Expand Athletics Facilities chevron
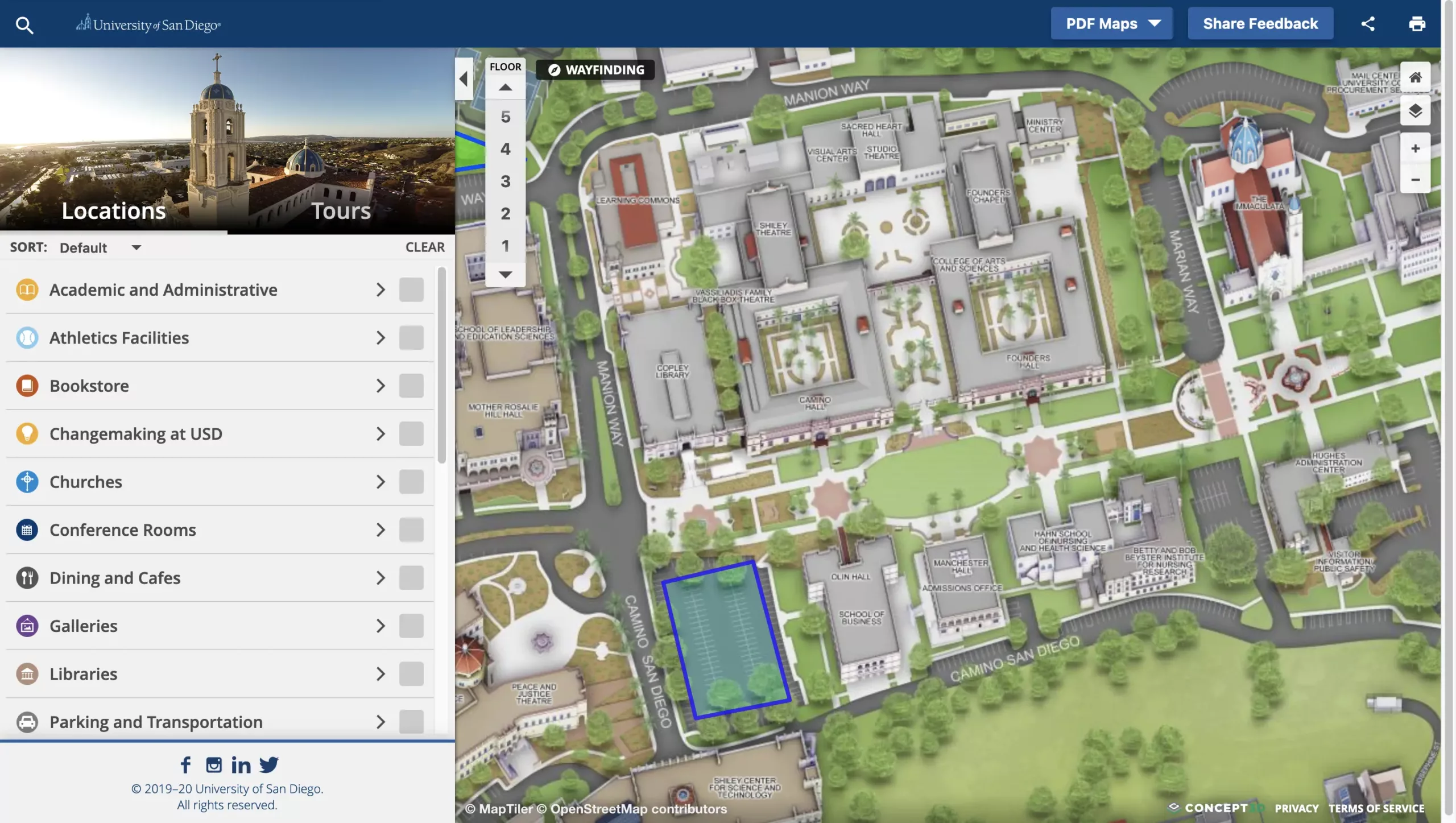The height and width of the screenshot is (823, 1456). (x=380, y=338)
